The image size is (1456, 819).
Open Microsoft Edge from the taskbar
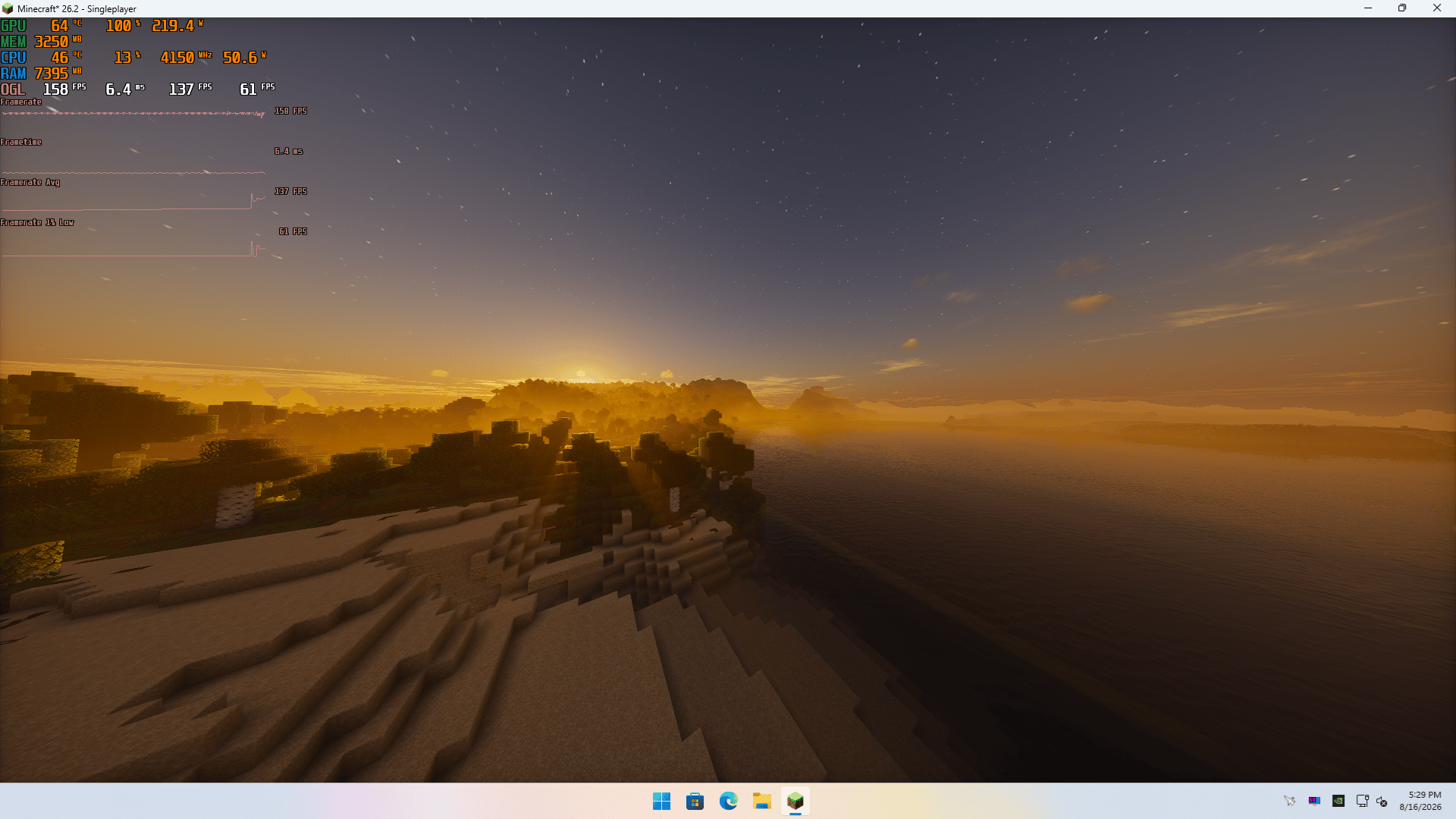(728, 801)
